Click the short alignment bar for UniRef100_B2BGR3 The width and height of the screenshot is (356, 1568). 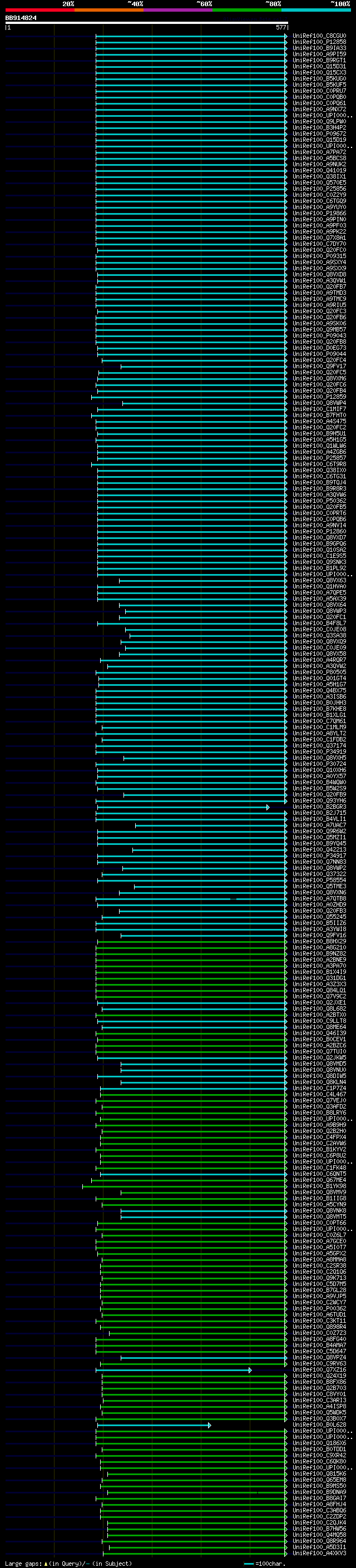(x=182, y=807)
